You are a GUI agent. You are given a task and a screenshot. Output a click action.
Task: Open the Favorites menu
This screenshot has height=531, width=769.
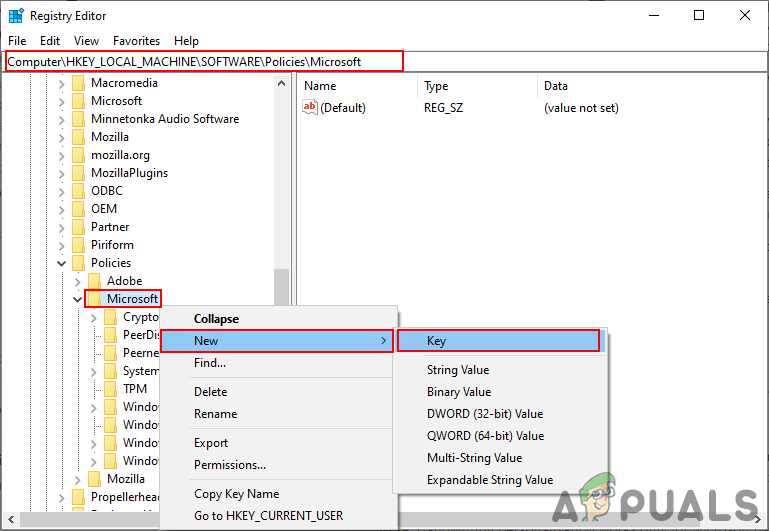pyautogui.click(x=136, y=41)
